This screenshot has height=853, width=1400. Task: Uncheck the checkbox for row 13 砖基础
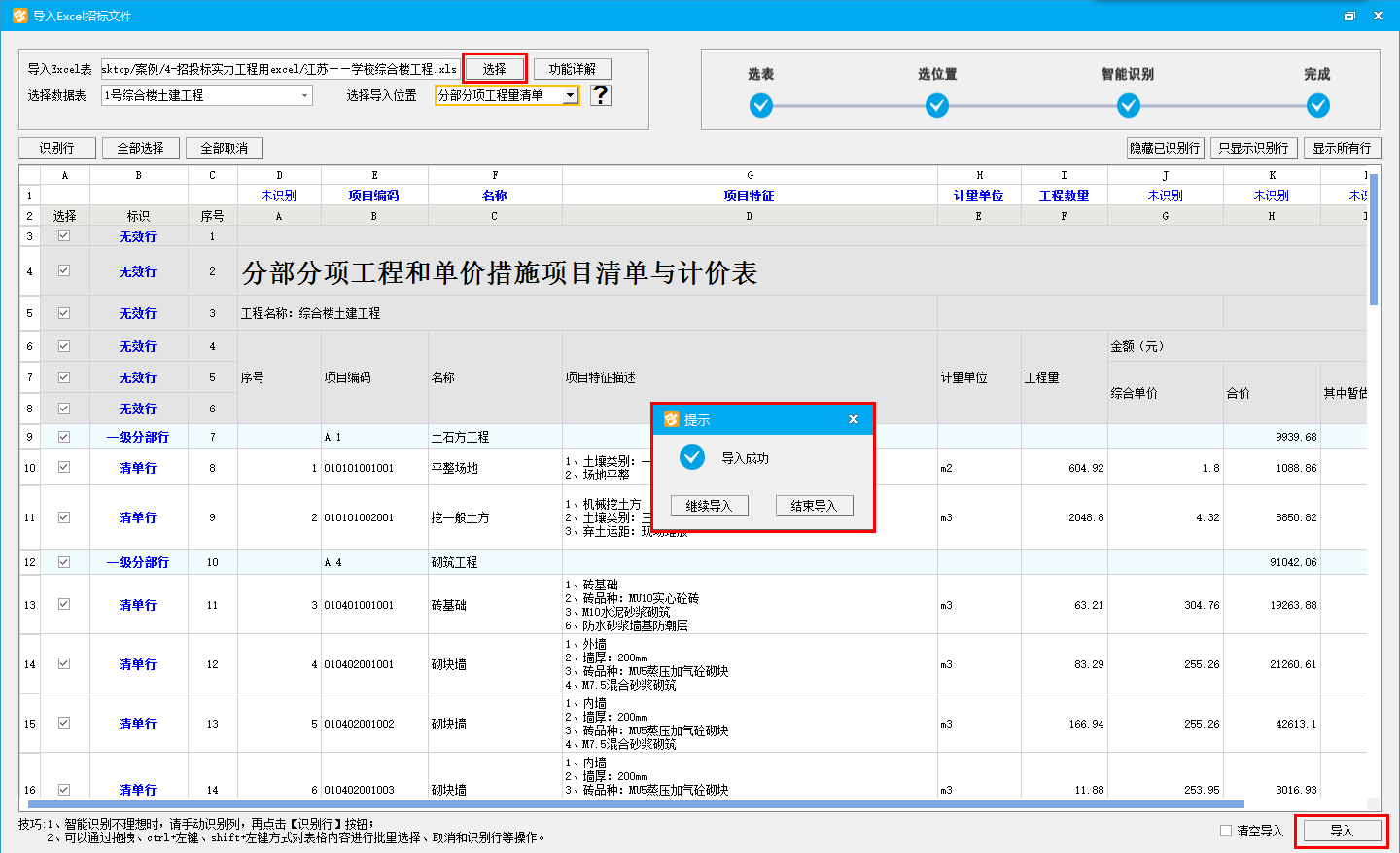(64, 605)
